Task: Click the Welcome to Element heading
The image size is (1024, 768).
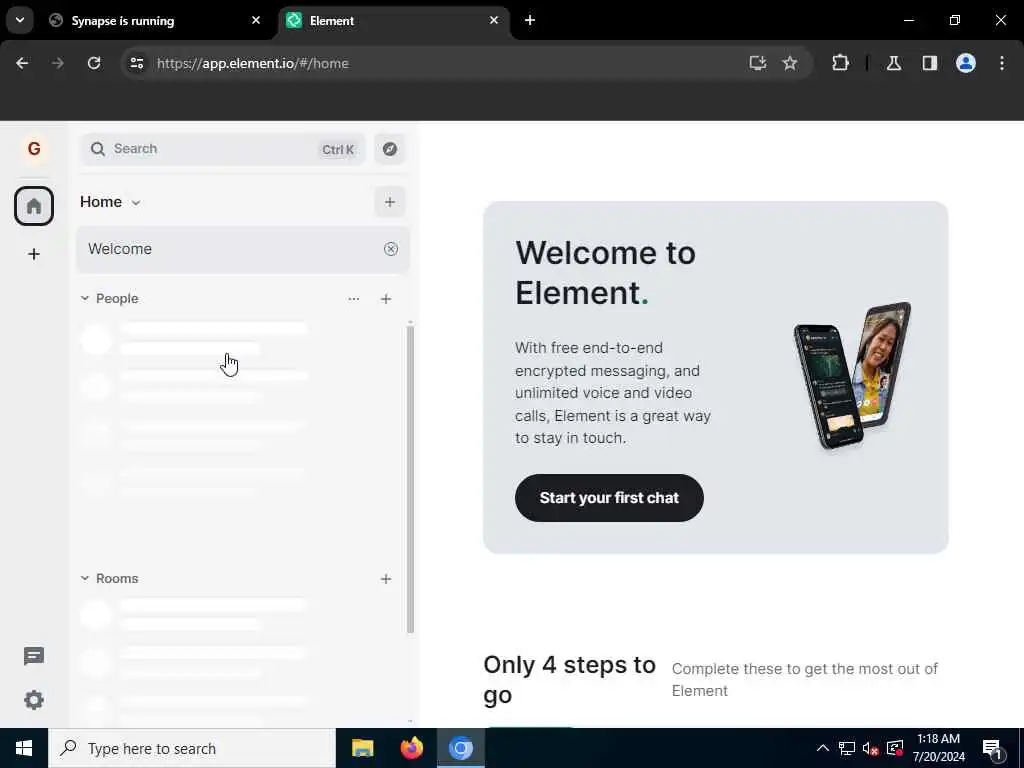Action: coord(605,272)
